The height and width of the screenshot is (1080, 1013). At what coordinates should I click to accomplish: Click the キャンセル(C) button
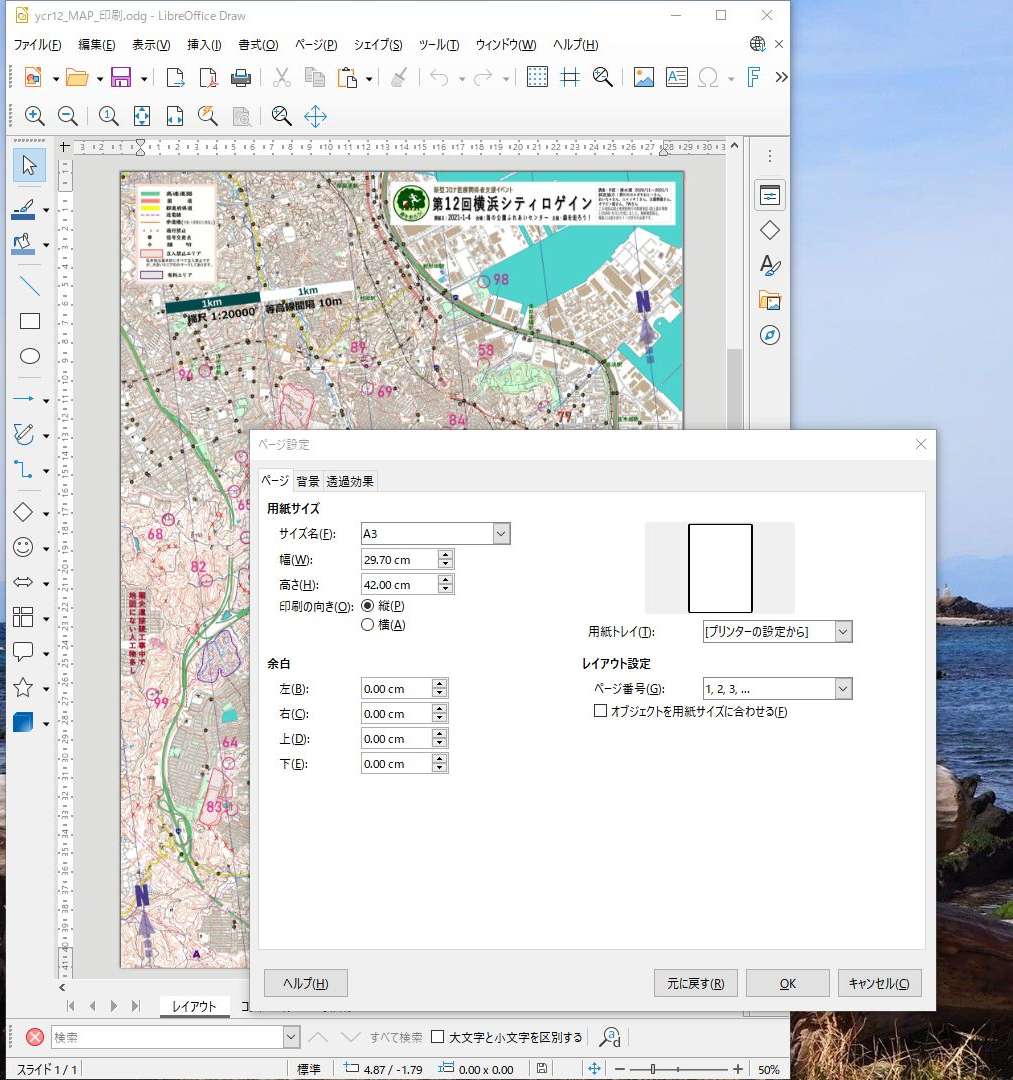tap(879, 983)
